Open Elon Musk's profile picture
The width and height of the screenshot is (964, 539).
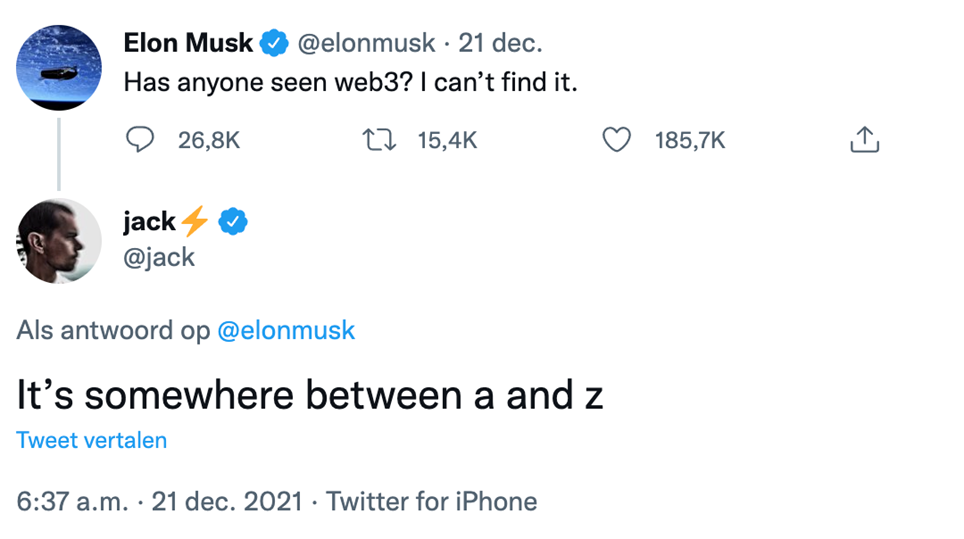(59, 68)
